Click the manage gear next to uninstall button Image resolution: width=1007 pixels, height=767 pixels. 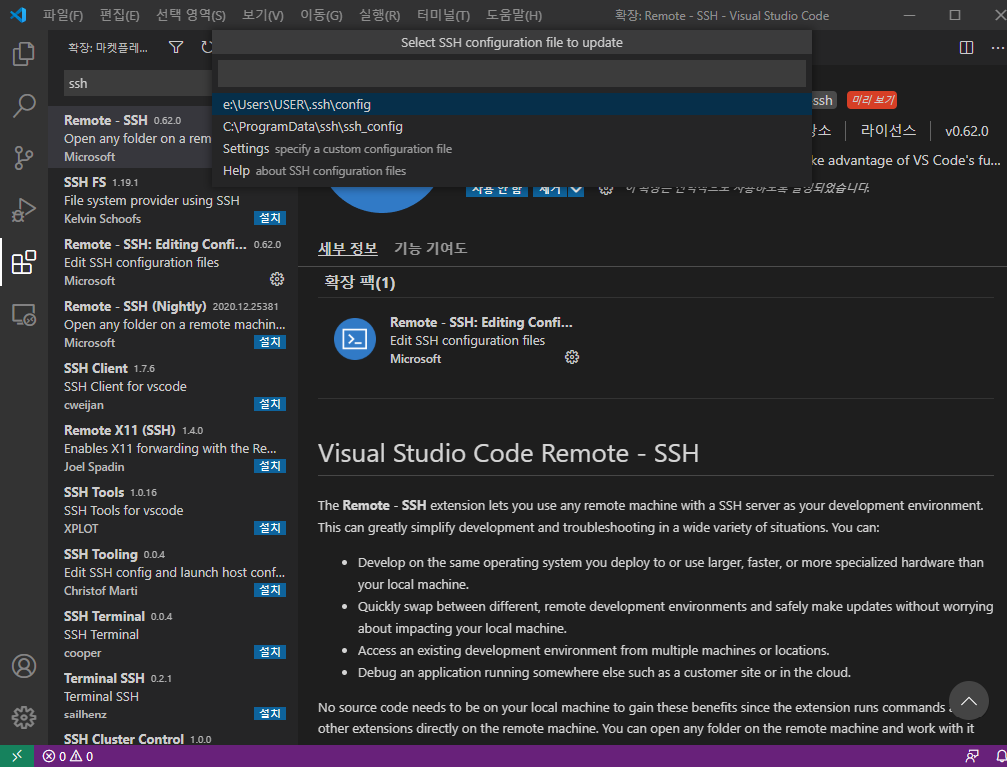click(x=605, y=189)
